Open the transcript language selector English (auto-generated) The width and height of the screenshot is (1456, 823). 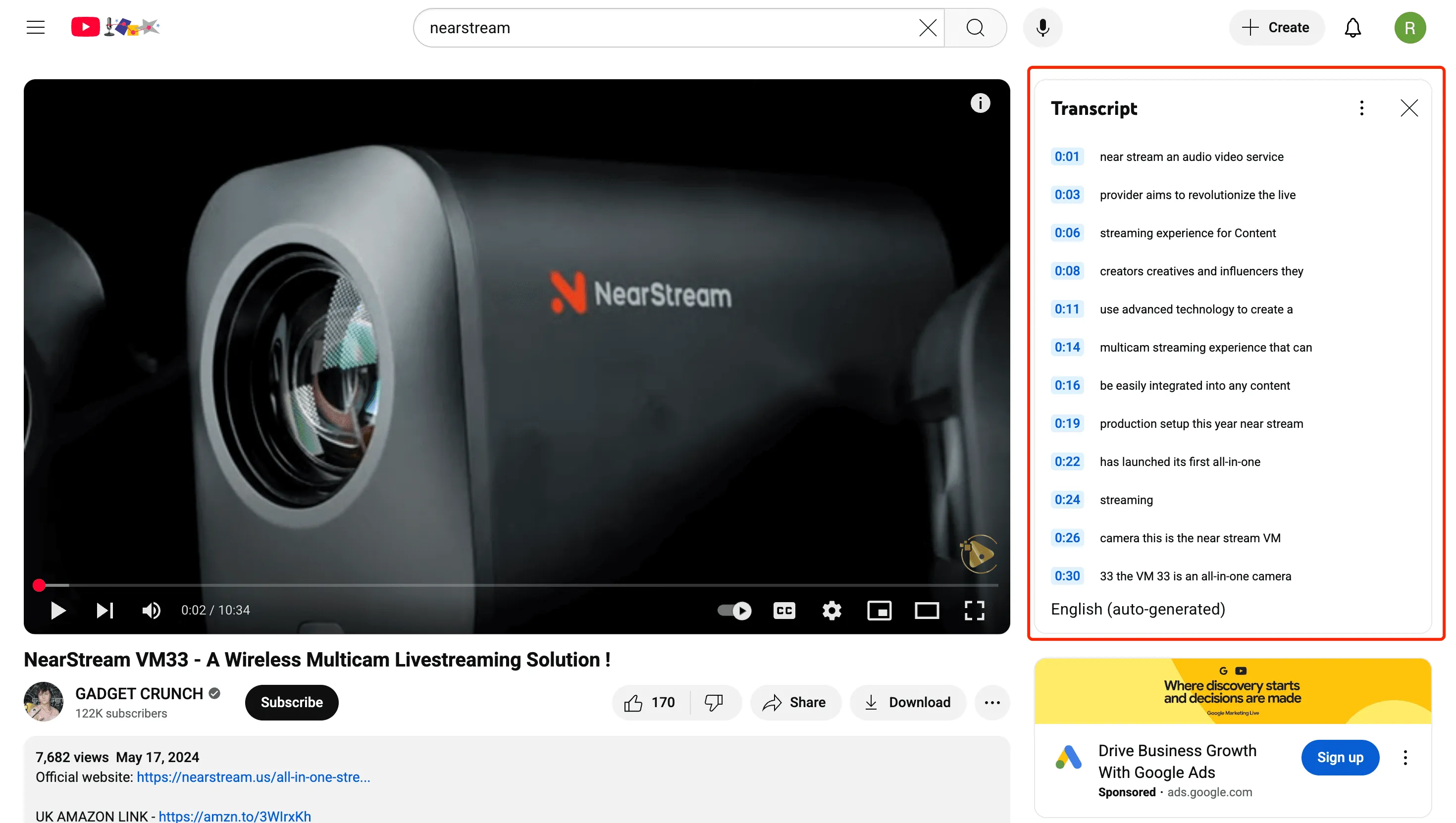click(1137, 610)
